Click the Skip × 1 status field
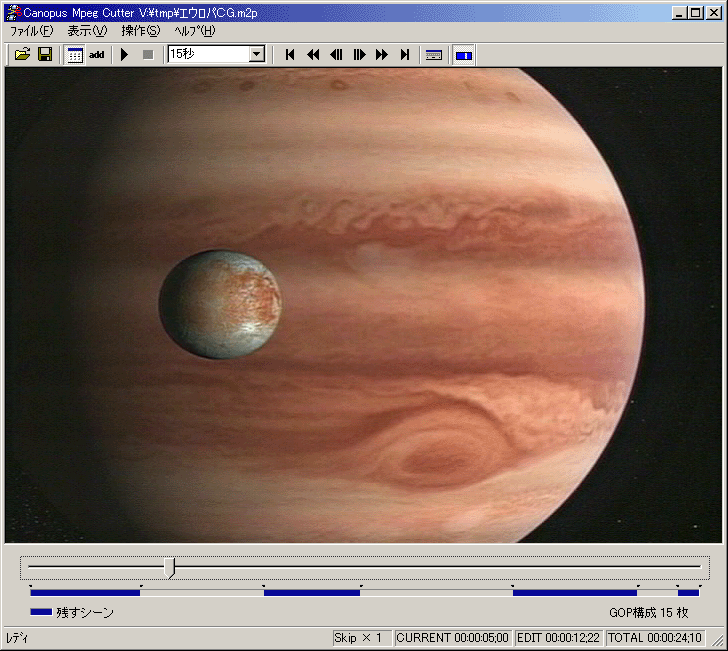This screenshot has height=651, width=728. pyautogui.click(x=362, y=638)
